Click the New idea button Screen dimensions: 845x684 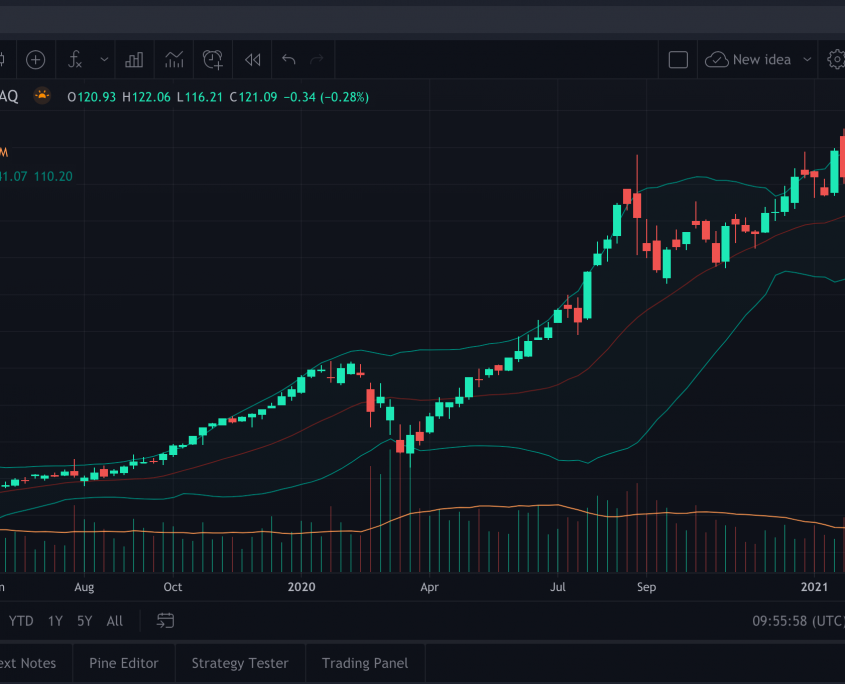pyautogui.click(x=750, y=60)
